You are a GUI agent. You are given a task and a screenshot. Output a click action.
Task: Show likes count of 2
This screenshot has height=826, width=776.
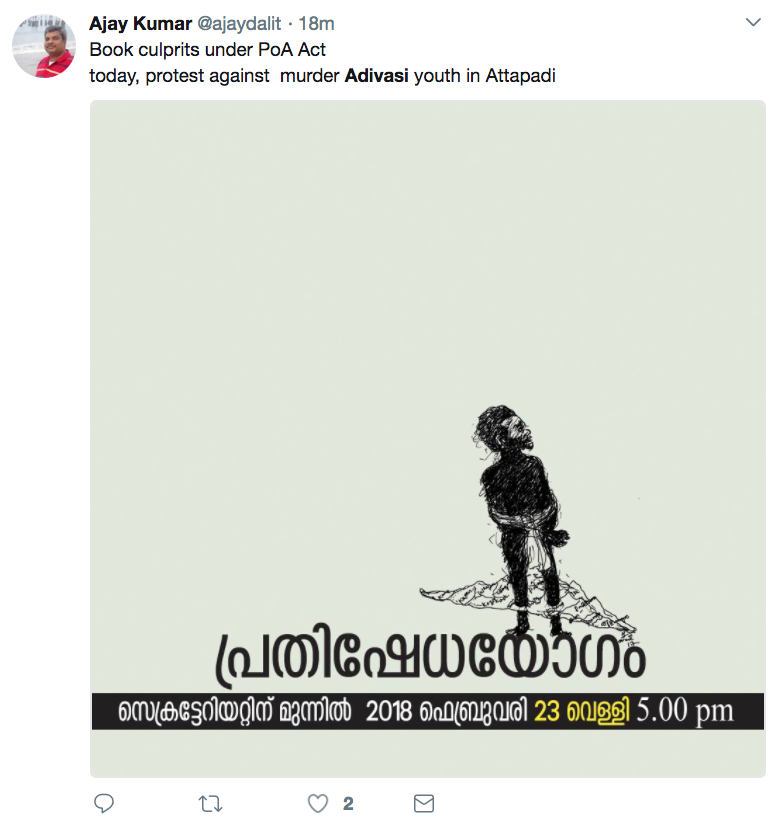(348, 804)
